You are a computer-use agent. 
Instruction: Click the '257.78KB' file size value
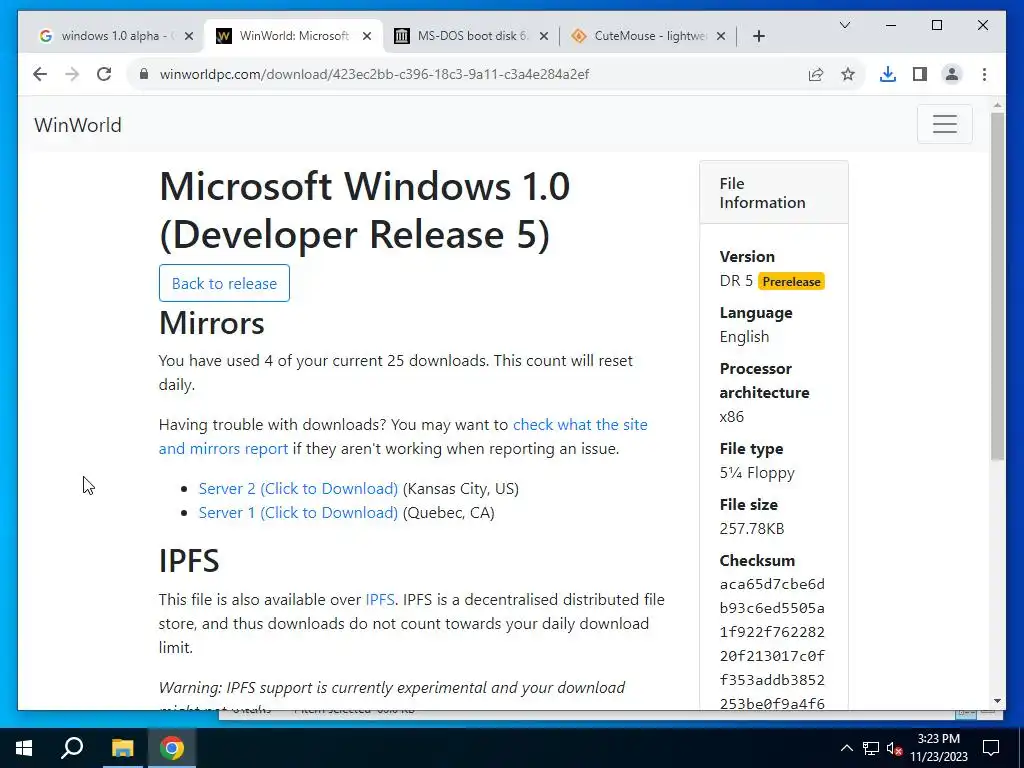(x=752, y=528)
